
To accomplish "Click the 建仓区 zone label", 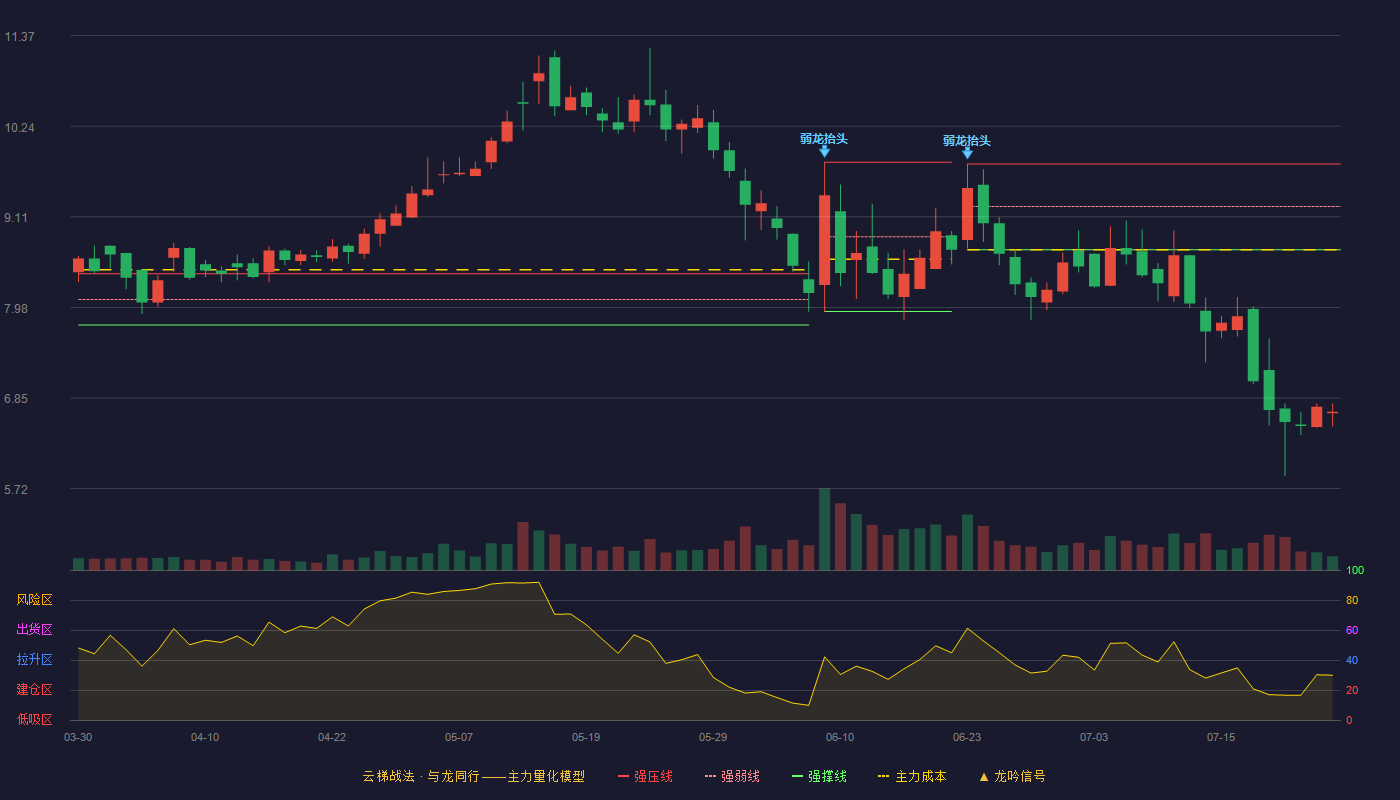I will pos(34,690).
